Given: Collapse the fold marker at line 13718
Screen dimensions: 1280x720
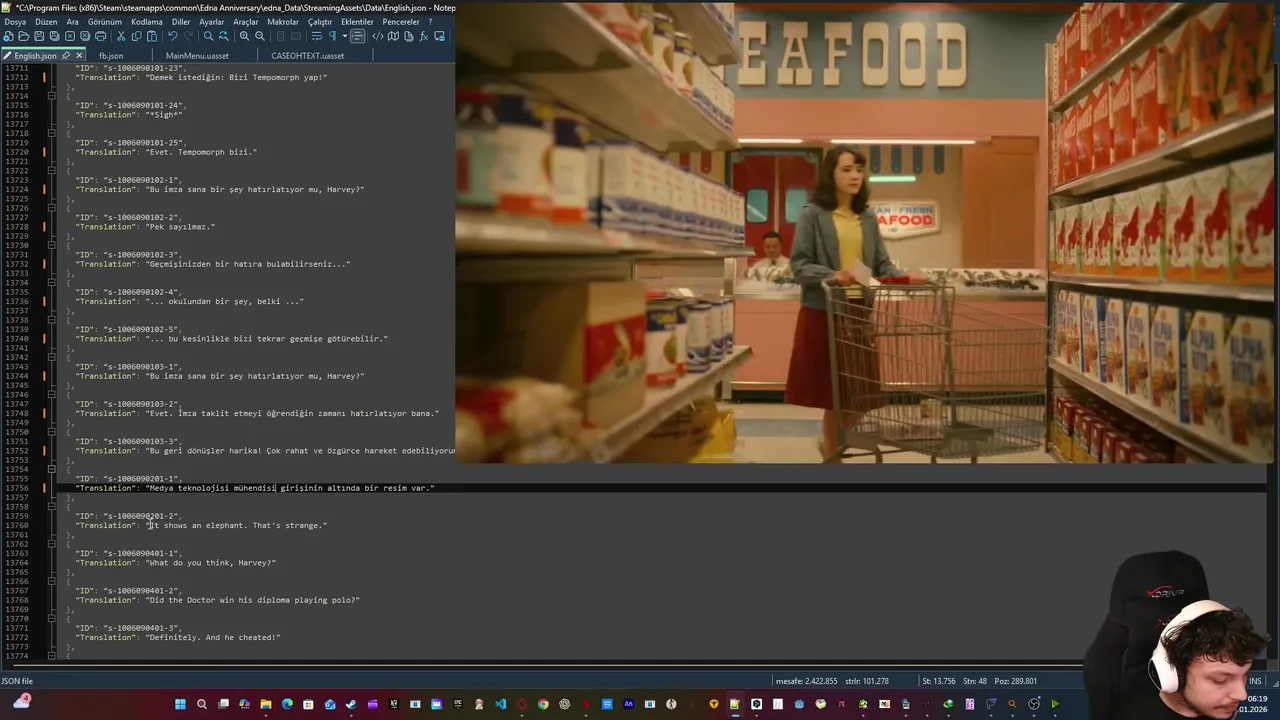Looking at the screenshot, I should click(52, 133).
